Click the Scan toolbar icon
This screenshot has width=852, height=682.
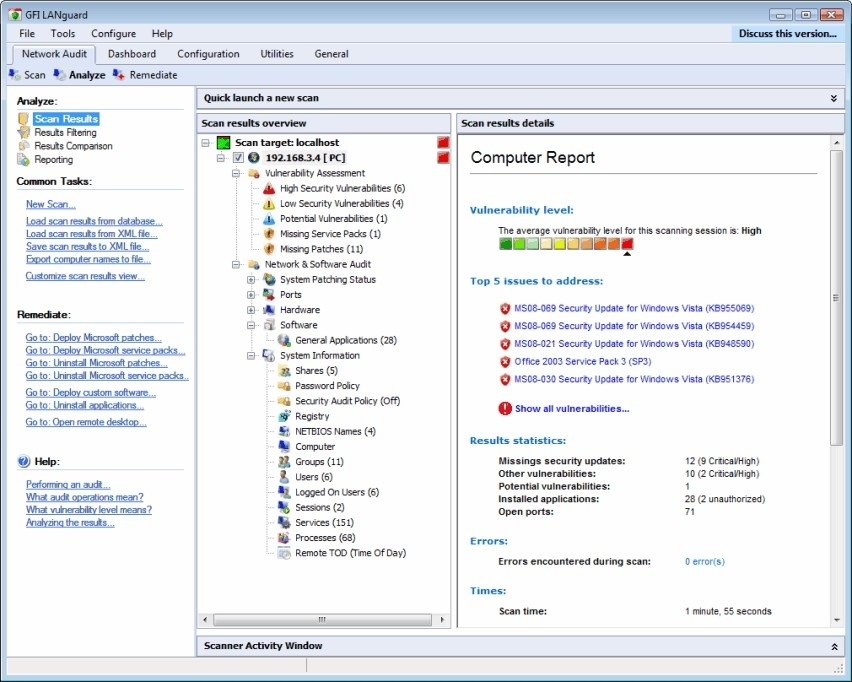click(15, 75)
